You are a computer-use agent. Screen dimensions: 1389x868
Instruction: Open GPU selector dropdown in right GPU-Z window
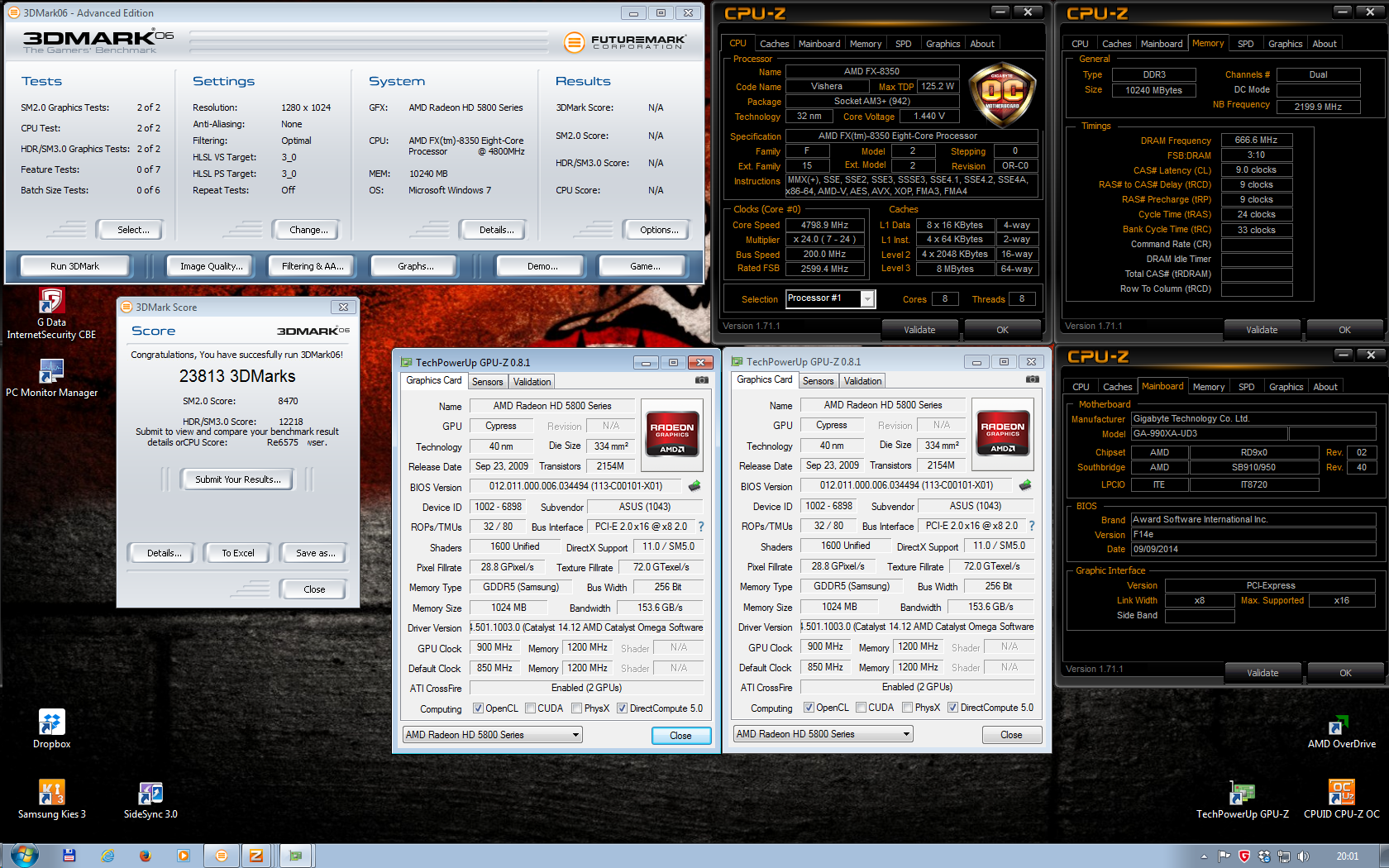tap(823, 734)
